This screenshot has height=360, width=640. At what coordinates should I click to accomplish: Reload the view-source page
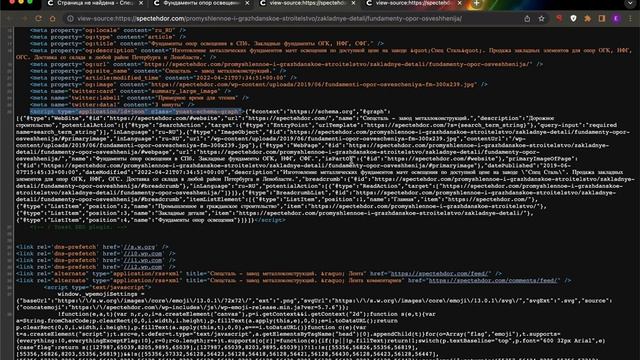pyautogui.click(x=38, y=18)
